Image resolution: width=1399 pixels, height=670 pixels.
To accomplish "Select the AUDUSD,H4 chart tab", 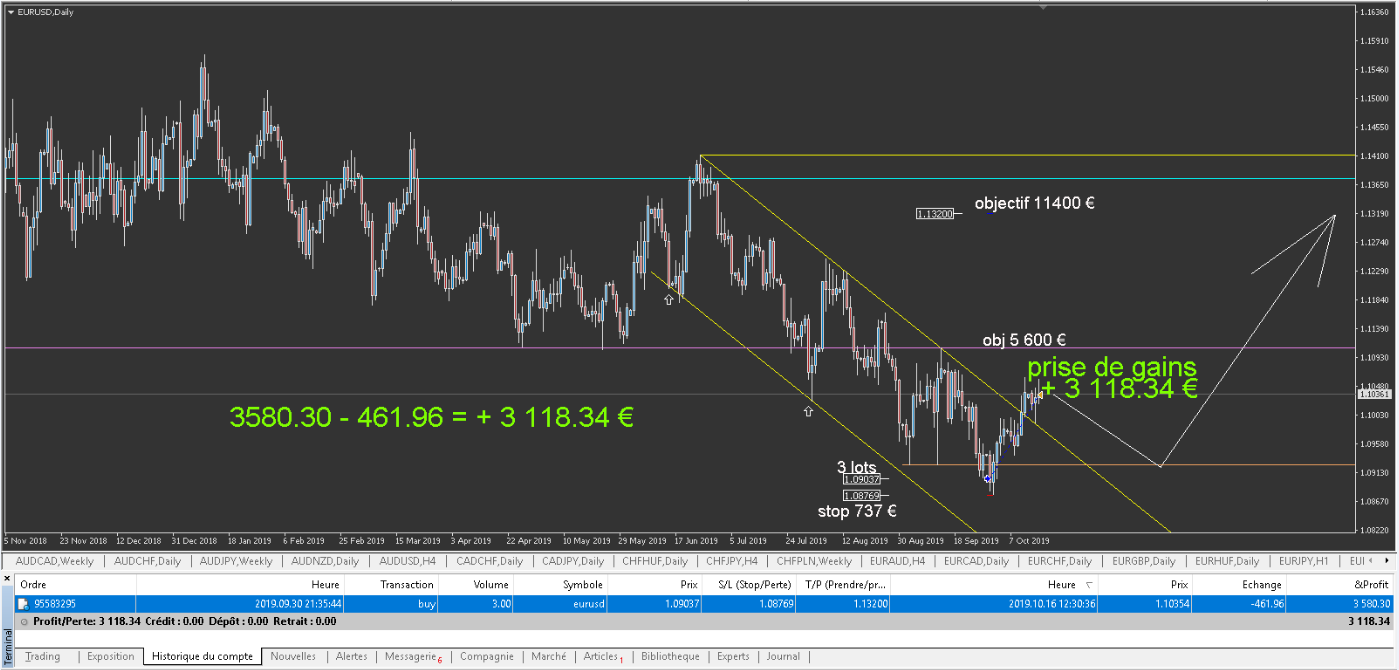I will point(410,561).
